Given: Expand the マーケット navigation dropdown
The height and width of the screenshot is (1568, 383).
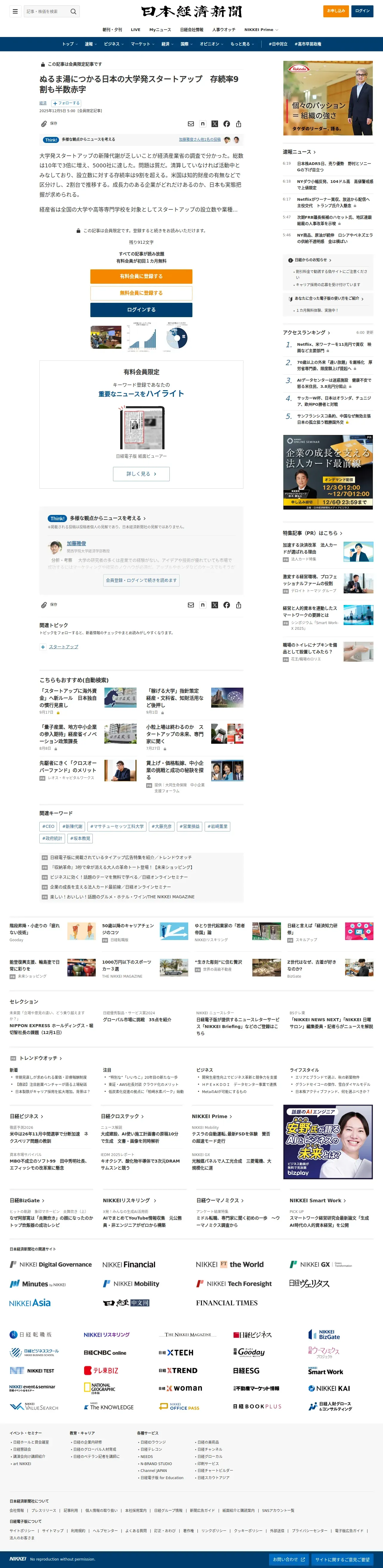Looking at the screenshot, I should [142, 44].
